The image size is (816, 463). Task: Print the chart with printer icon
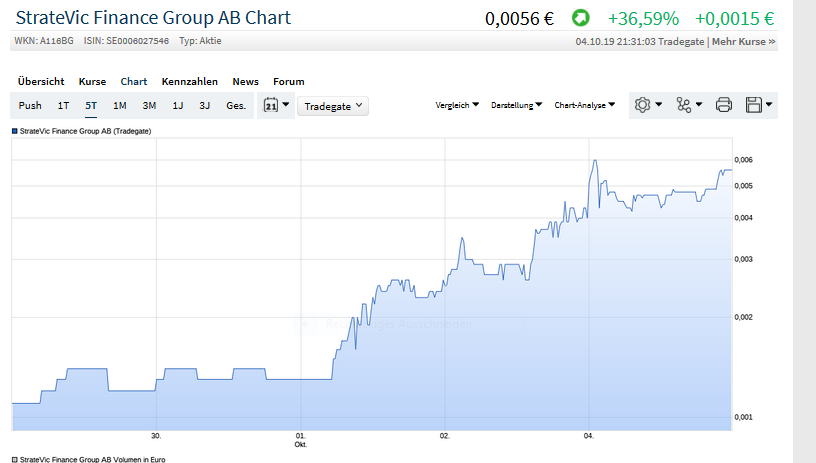pyautogui.click(x=723, y=105)
